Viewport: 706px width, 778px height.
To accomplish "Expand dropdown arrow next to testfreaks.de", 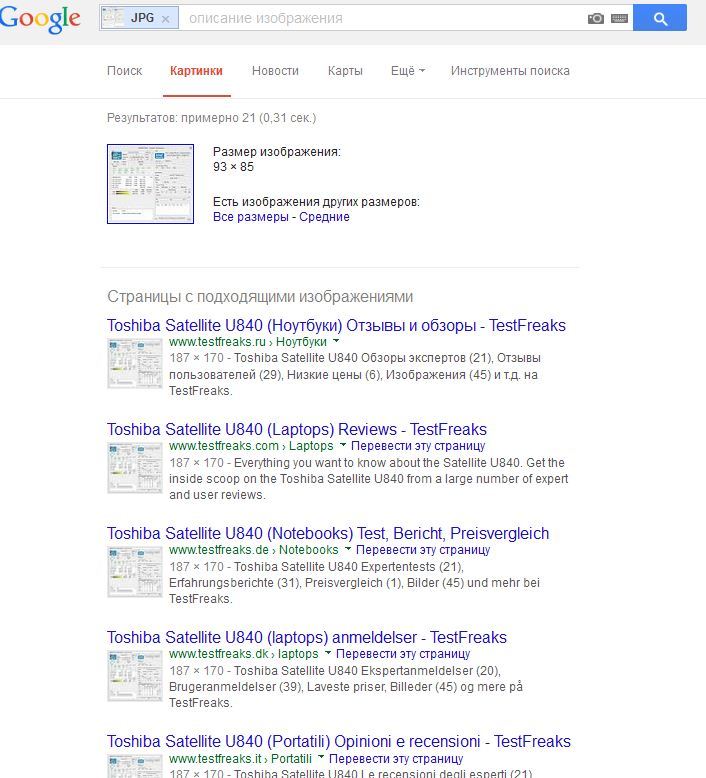I will pyautogui.click(x=348, y=549).
